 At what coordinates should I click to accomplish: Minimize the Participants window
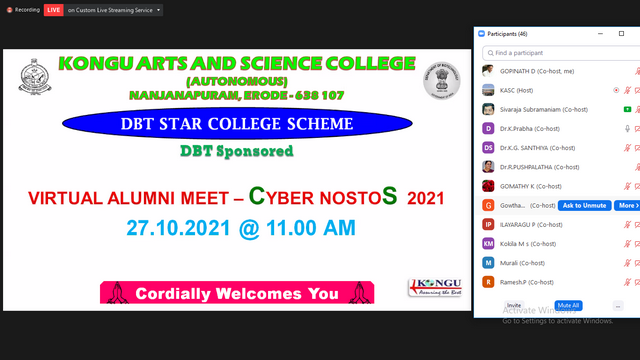pyautogui.click(x=600, y=33)
